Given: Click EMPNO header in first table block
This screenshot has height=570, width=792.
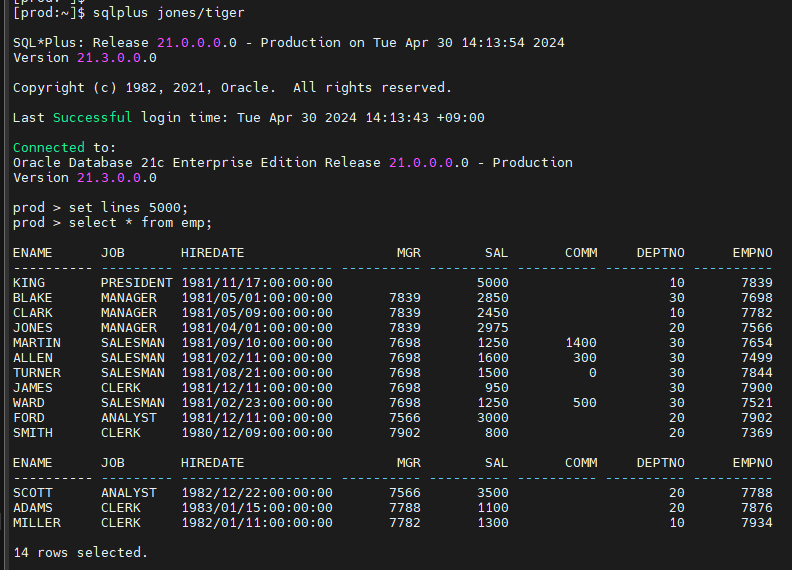Looking at the screenshot, I should click(753, 253).
